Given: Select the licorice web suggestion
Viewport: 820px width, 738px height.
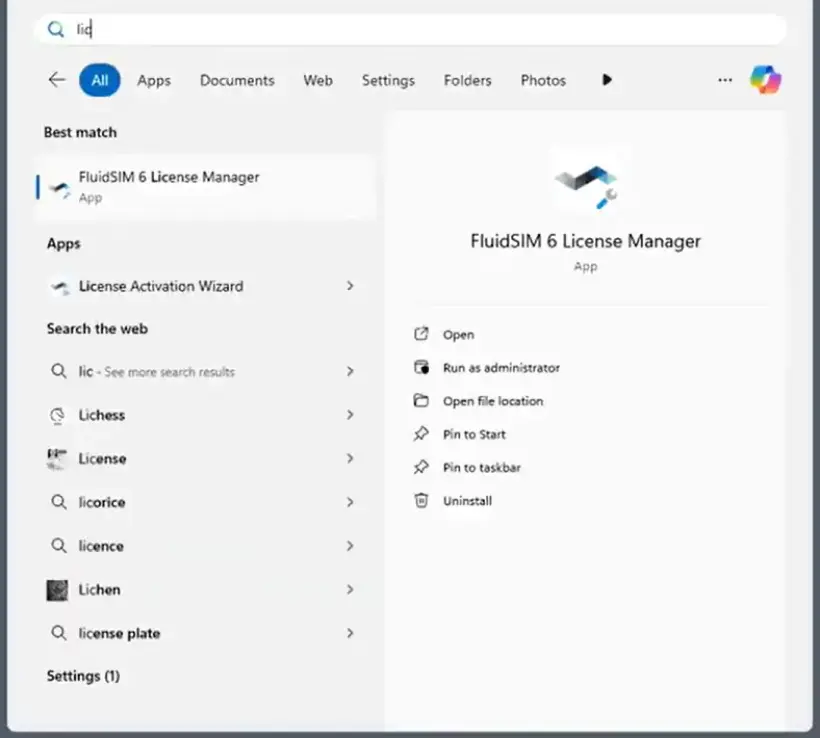Looking at the screenshot, I should pos(204,502).
